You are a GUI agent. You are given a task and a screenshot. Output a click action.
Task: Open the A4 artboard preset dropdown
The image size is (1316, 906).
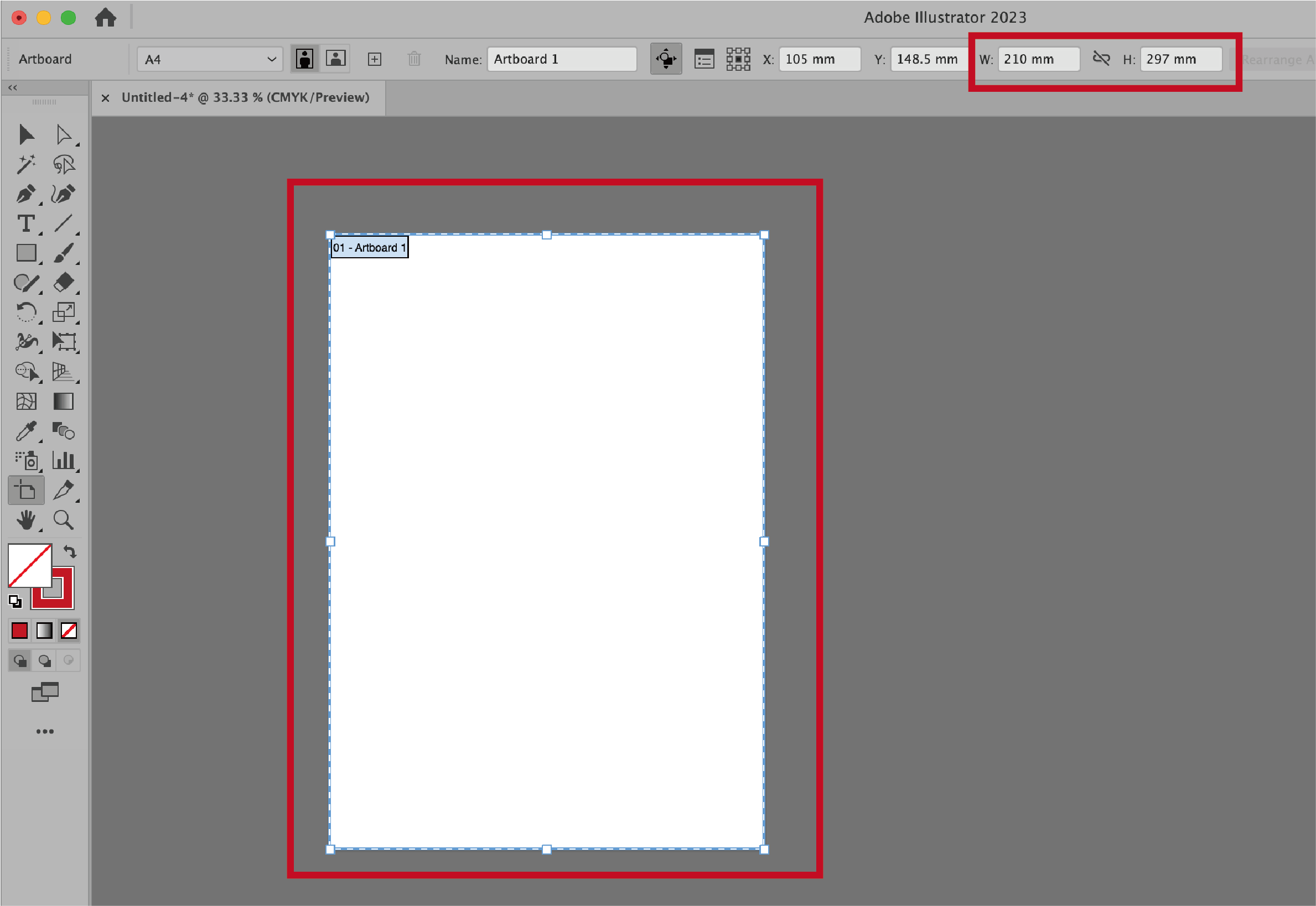pyautogui.click(x=210, y=59)
